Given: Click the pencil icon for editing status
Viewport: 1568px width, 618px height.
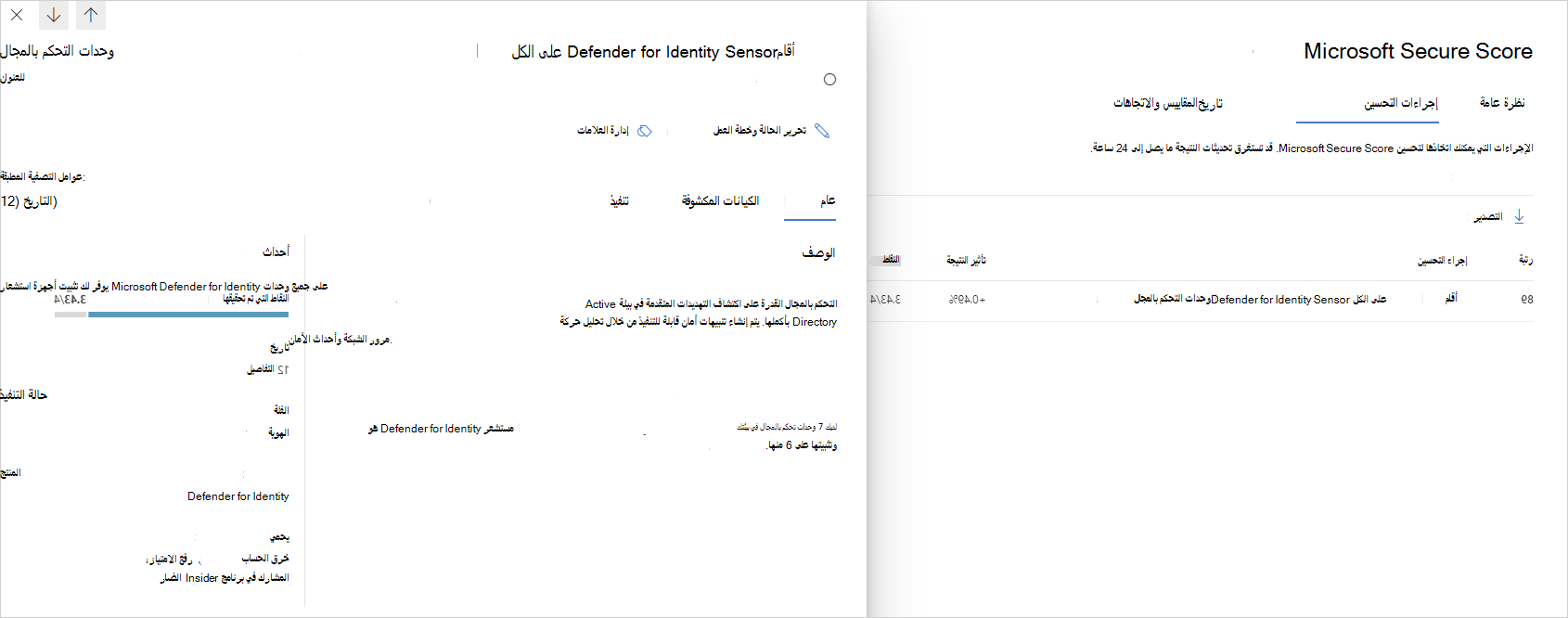Looking at the screenshot, I should point(821,131).
